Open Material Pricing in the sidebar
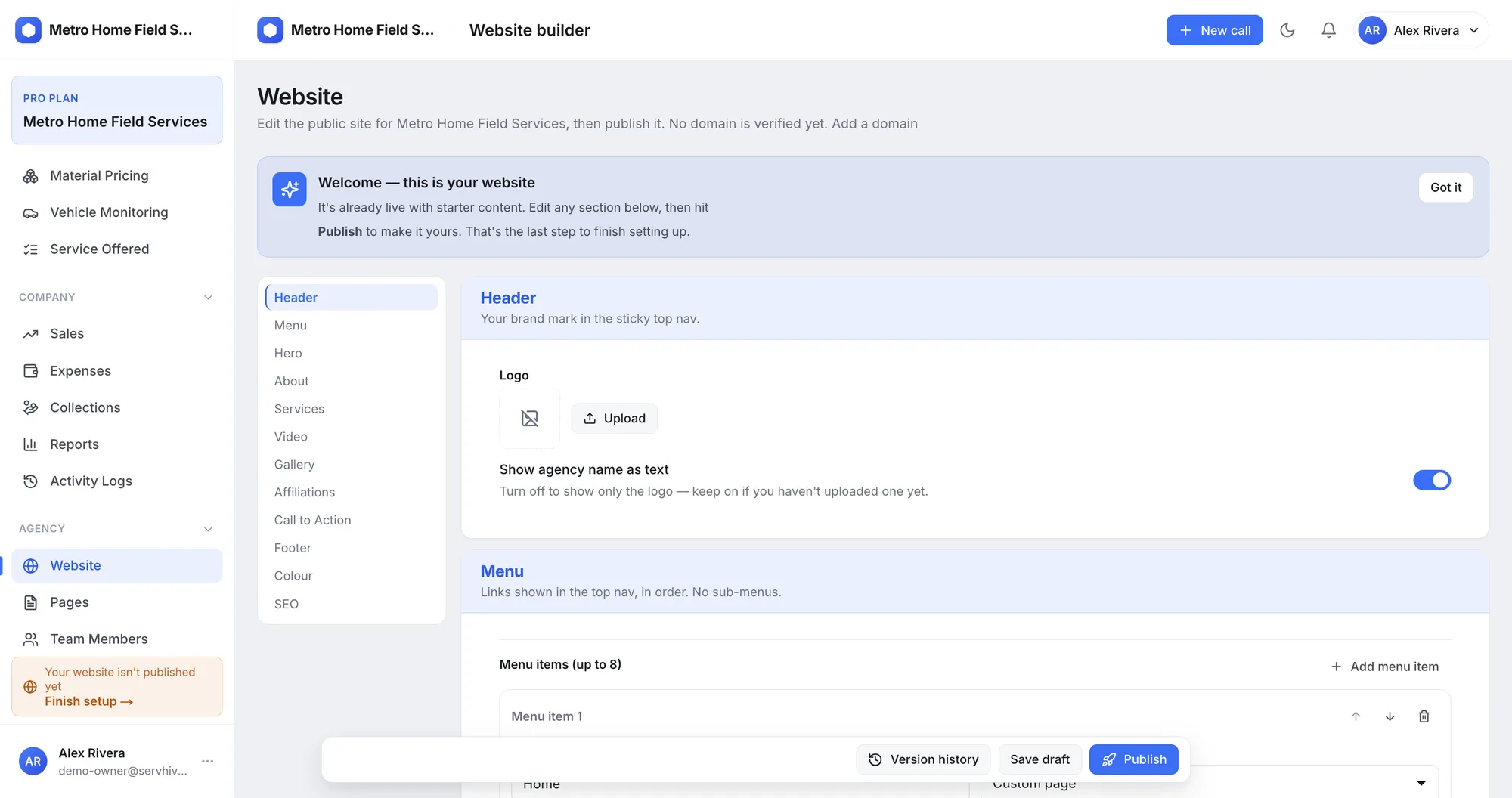 click(117, 176)
